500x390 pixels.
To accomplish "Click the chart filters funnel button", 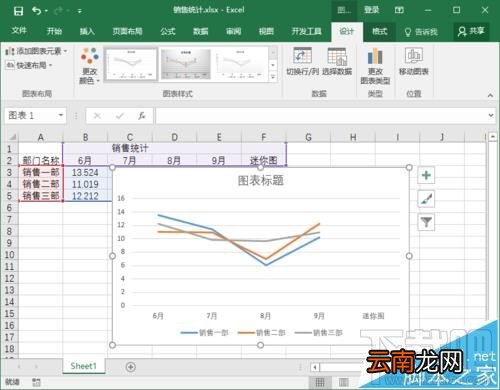I will tap(426, 222).
